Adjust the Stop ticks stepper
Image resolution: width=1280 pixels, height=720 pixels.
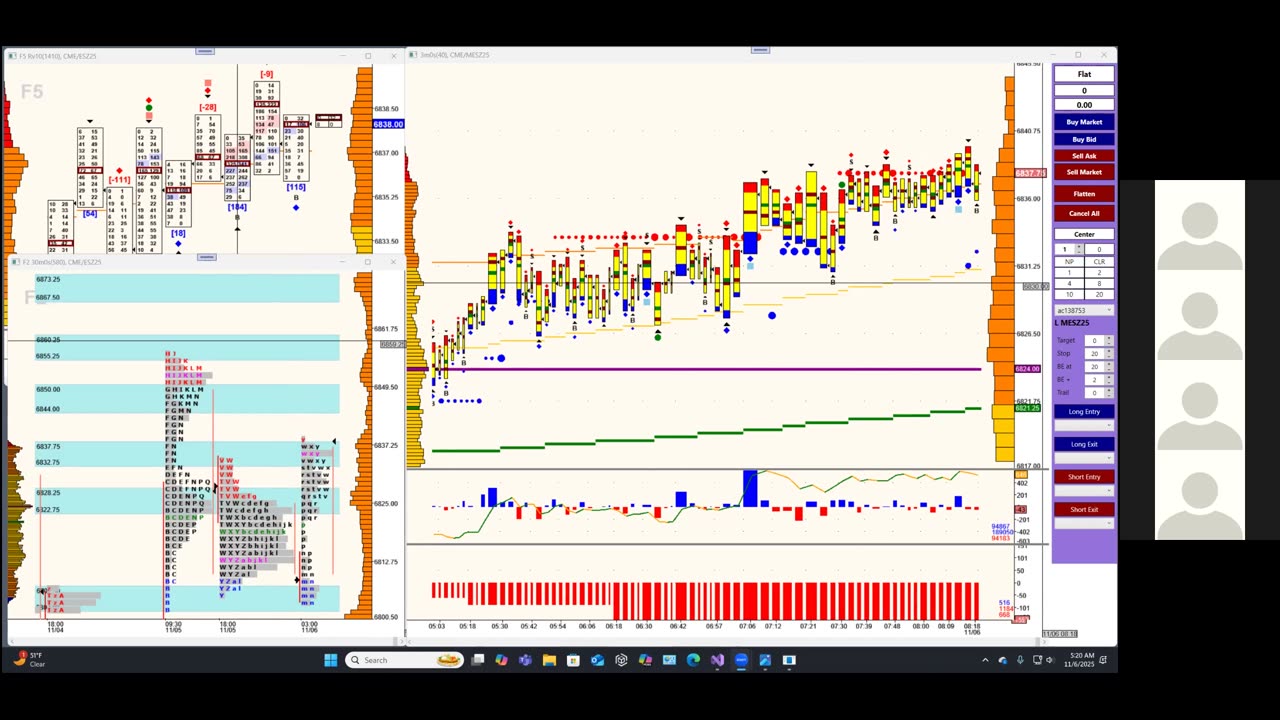[1109, 354]
